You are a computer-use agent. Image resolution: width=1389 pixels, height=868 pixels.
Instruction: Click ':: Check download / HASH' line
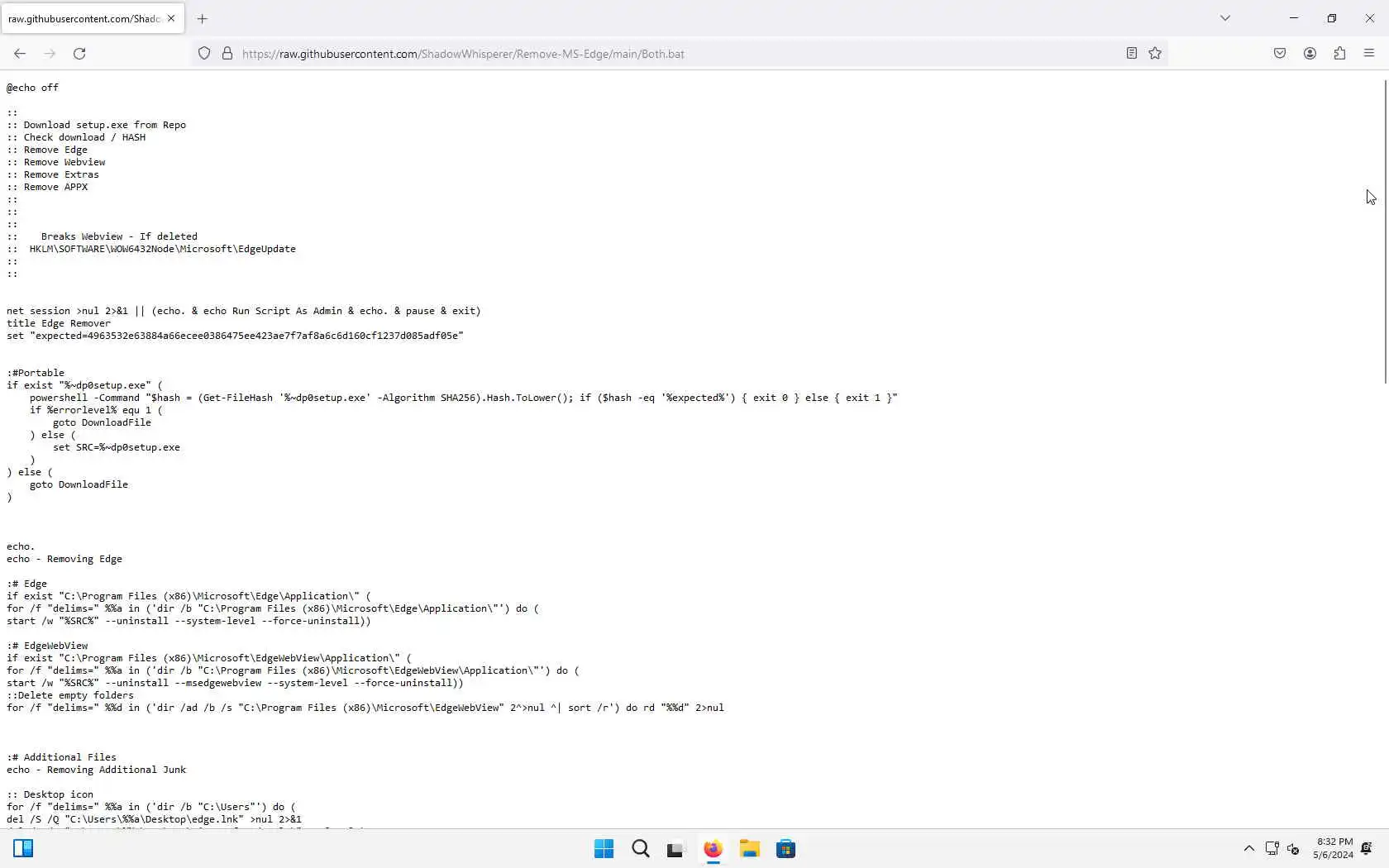pyautogui.click(x=76, y=137)
